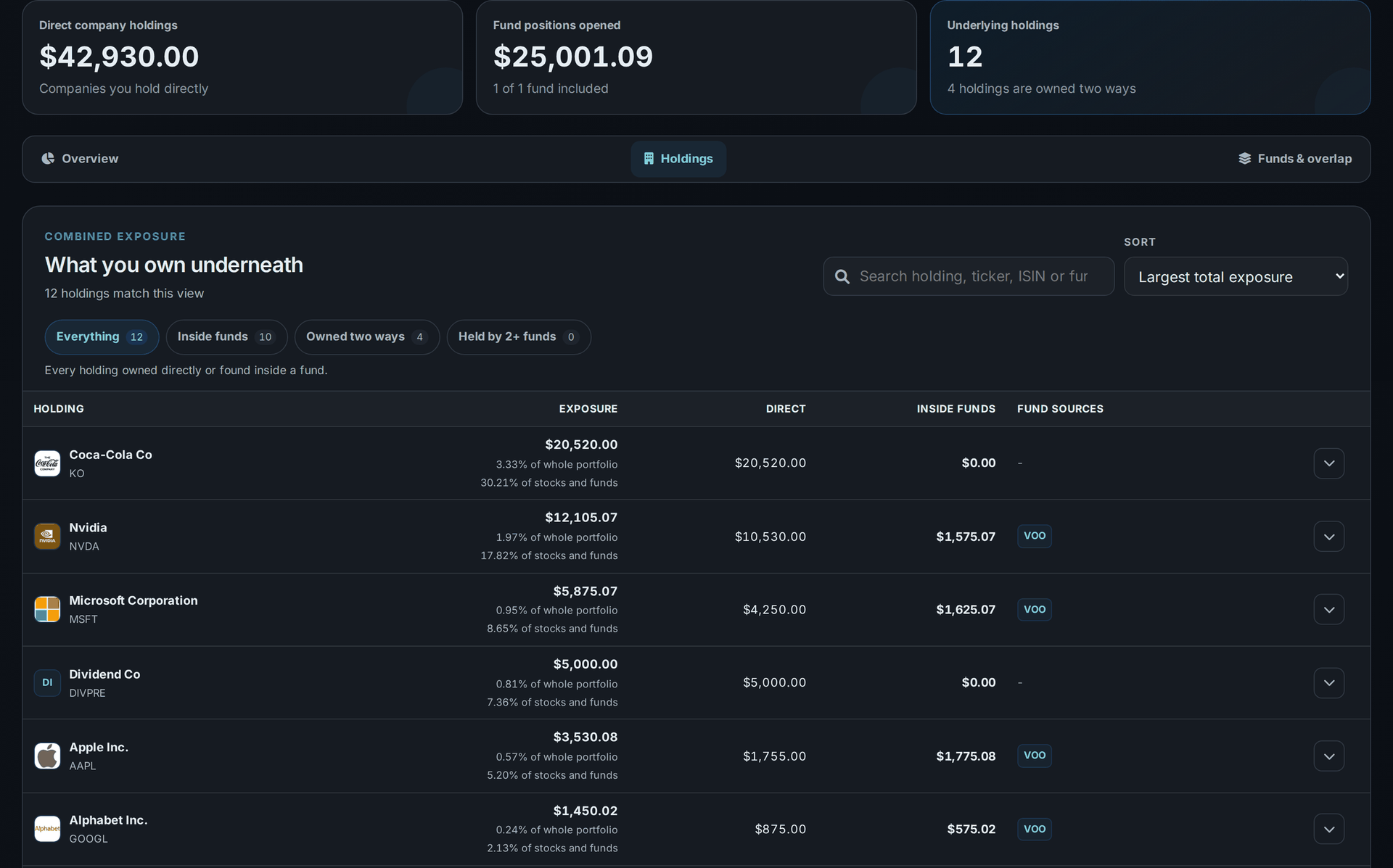
Task: Click the Dividend Co DI badge icon
Action: coord(47,682)
